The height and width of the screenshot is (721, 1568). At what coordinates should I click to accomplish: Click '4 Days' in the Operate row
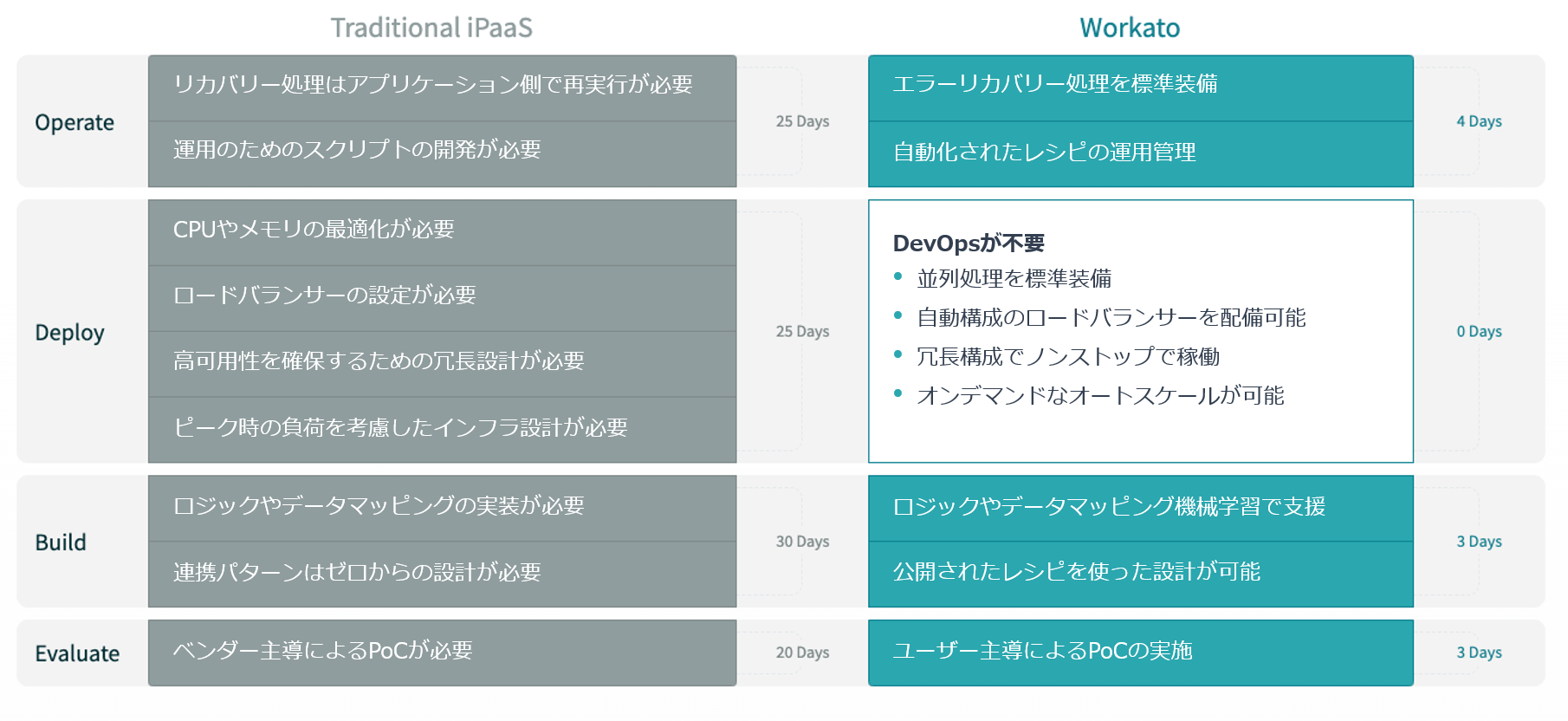(1479, 121)
